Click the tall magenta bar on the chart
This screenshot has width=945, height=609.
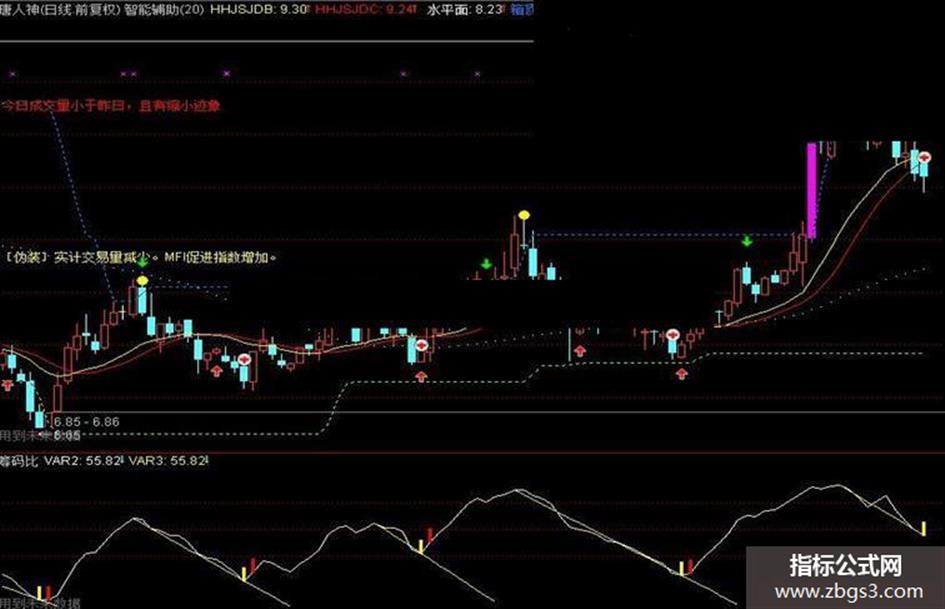coord(811,191)
